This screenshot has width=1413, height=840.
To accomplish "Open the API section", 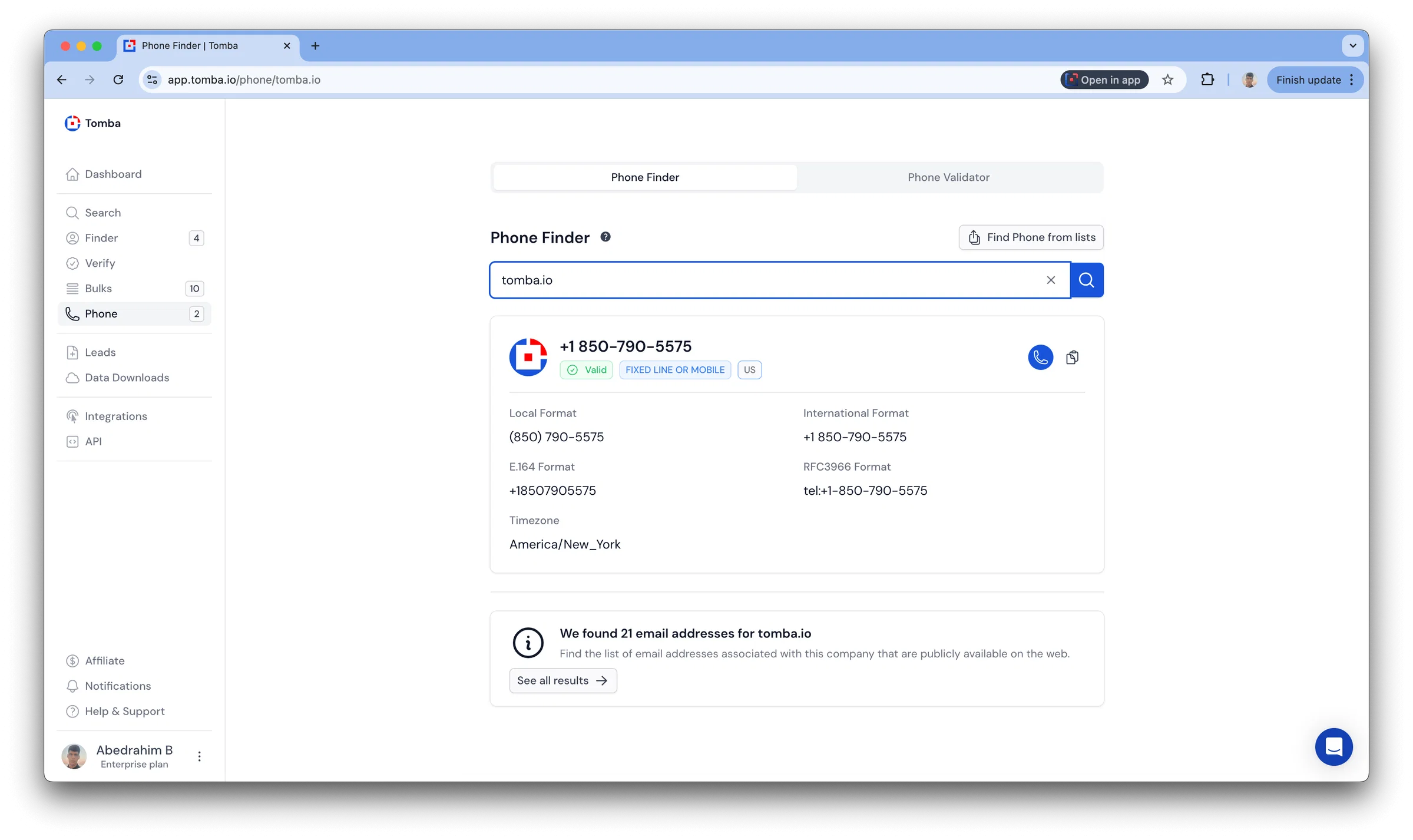I will [134, 442].
